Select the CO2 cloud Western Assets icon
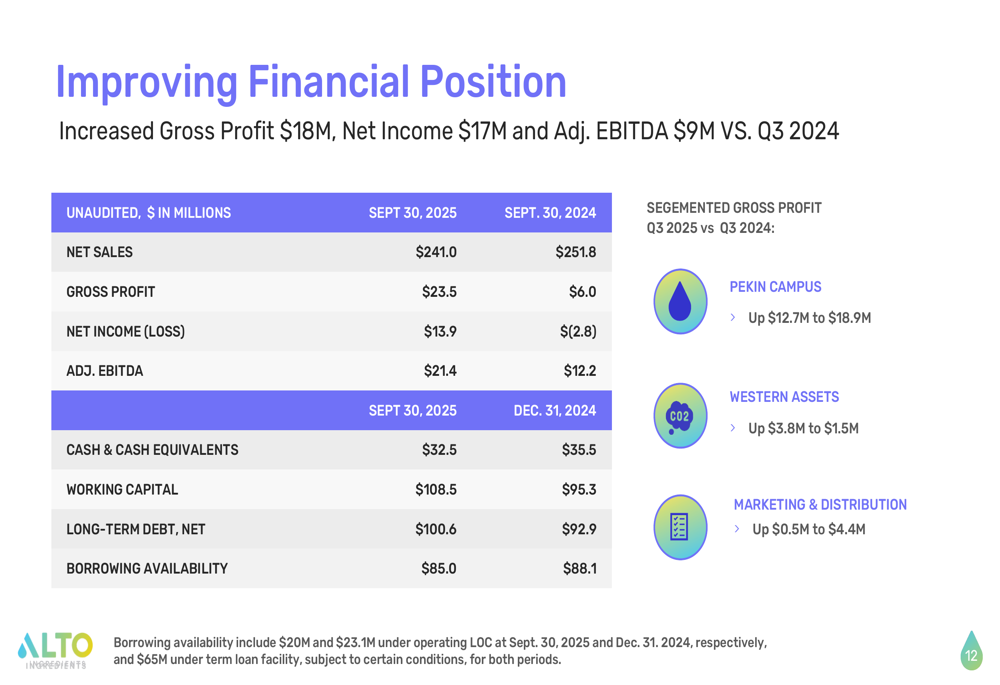Screen dimensions: 1000x685 click(680, 415)
